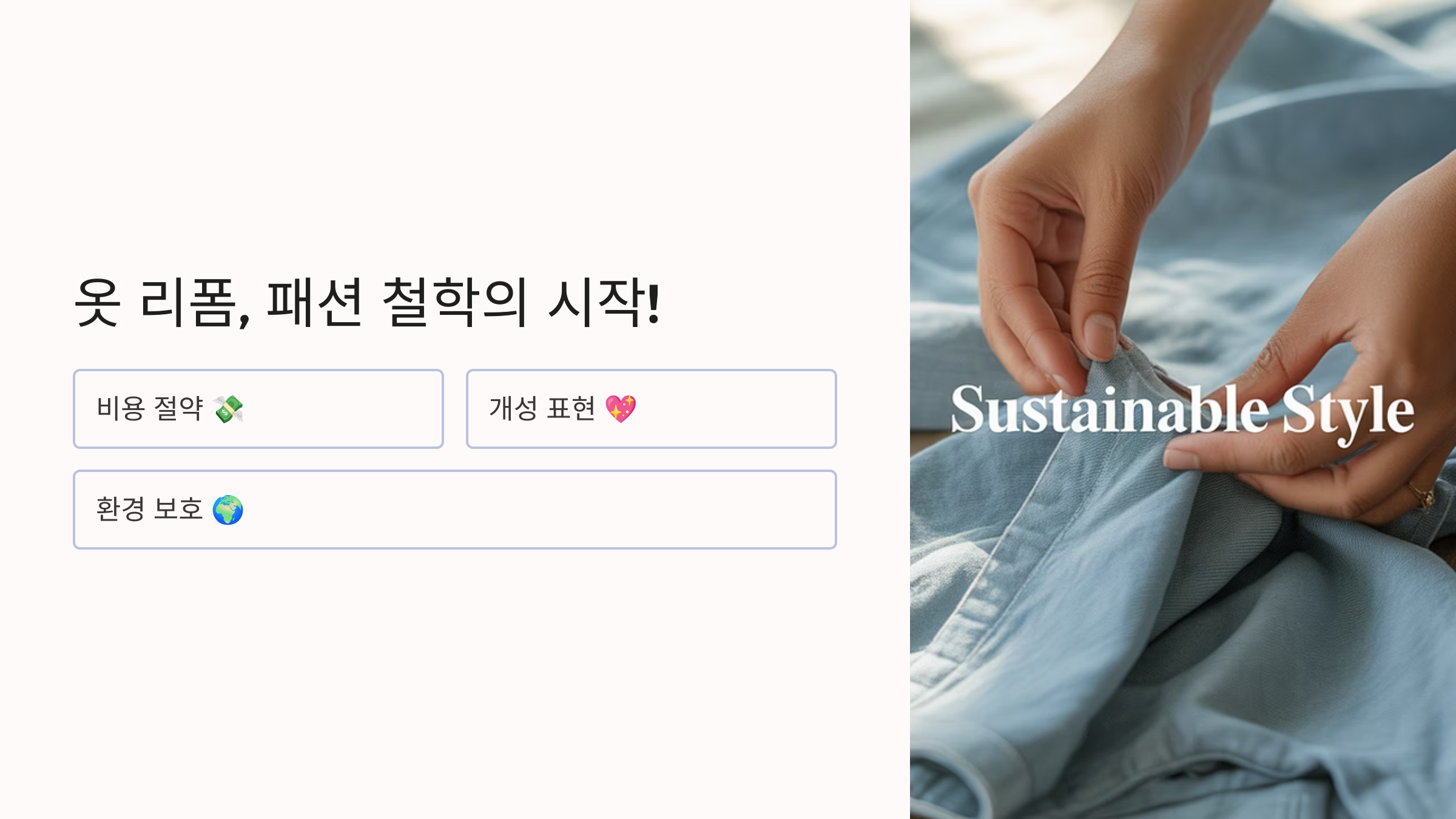Click the gold ring on the finger
Screen dimensions: 1456x819
pyautogui.click(x=1421, y=494)
